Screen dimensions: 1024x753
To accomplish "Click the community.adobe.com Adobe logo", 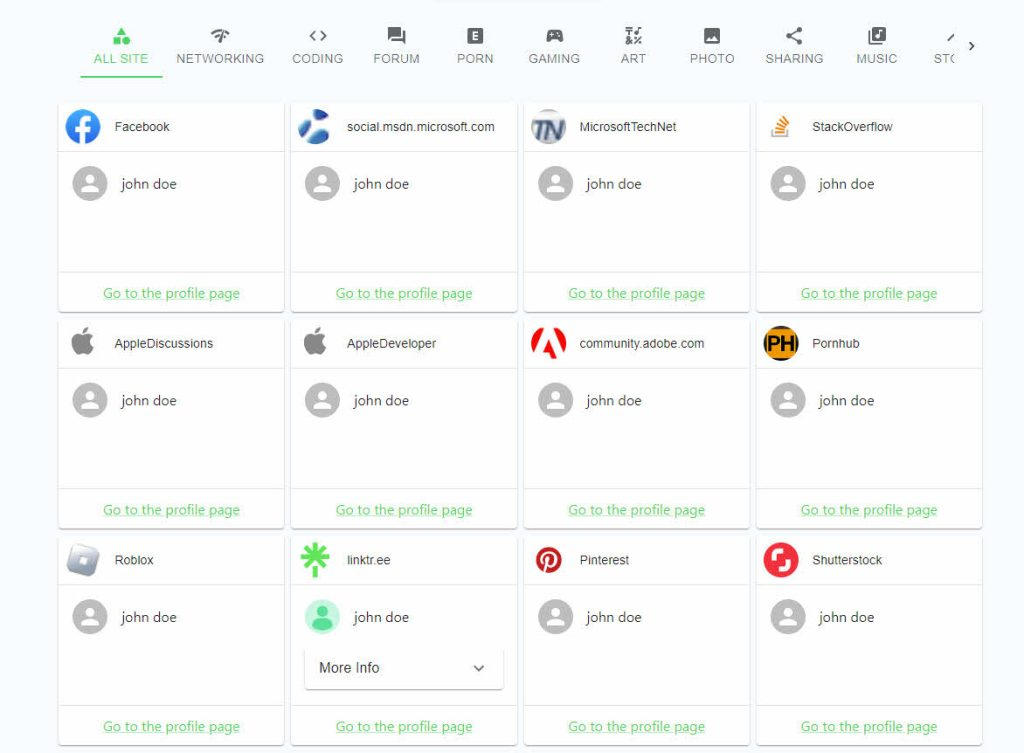I will point(548,343).
